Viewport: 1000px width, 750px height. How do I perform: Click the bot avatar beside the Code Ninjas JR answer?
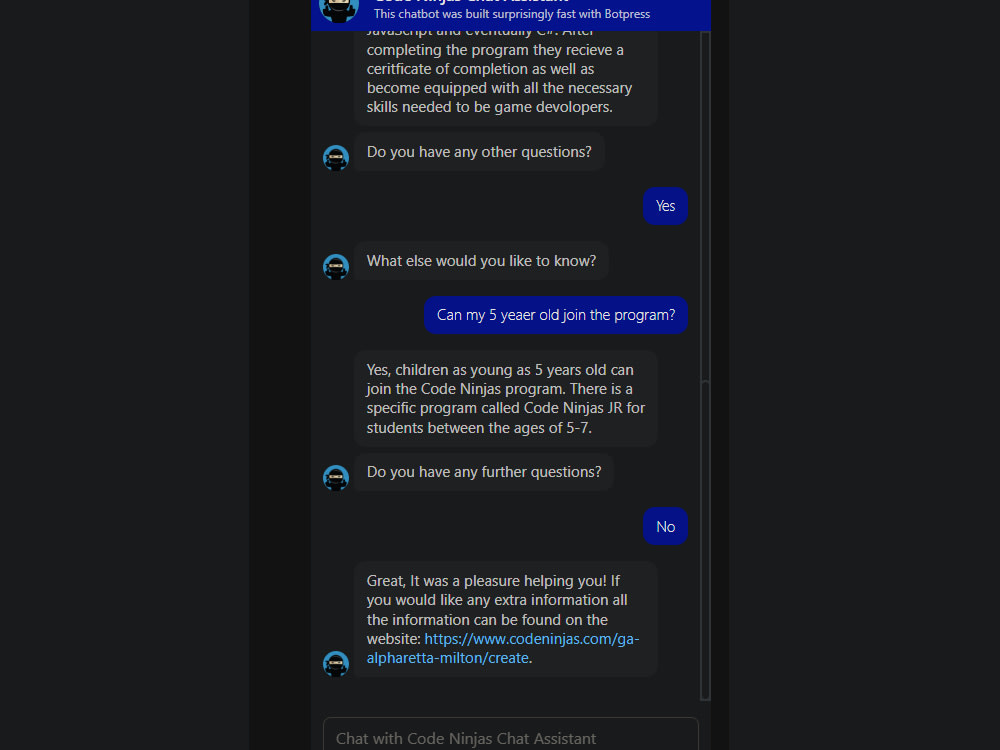click(335, 432)
